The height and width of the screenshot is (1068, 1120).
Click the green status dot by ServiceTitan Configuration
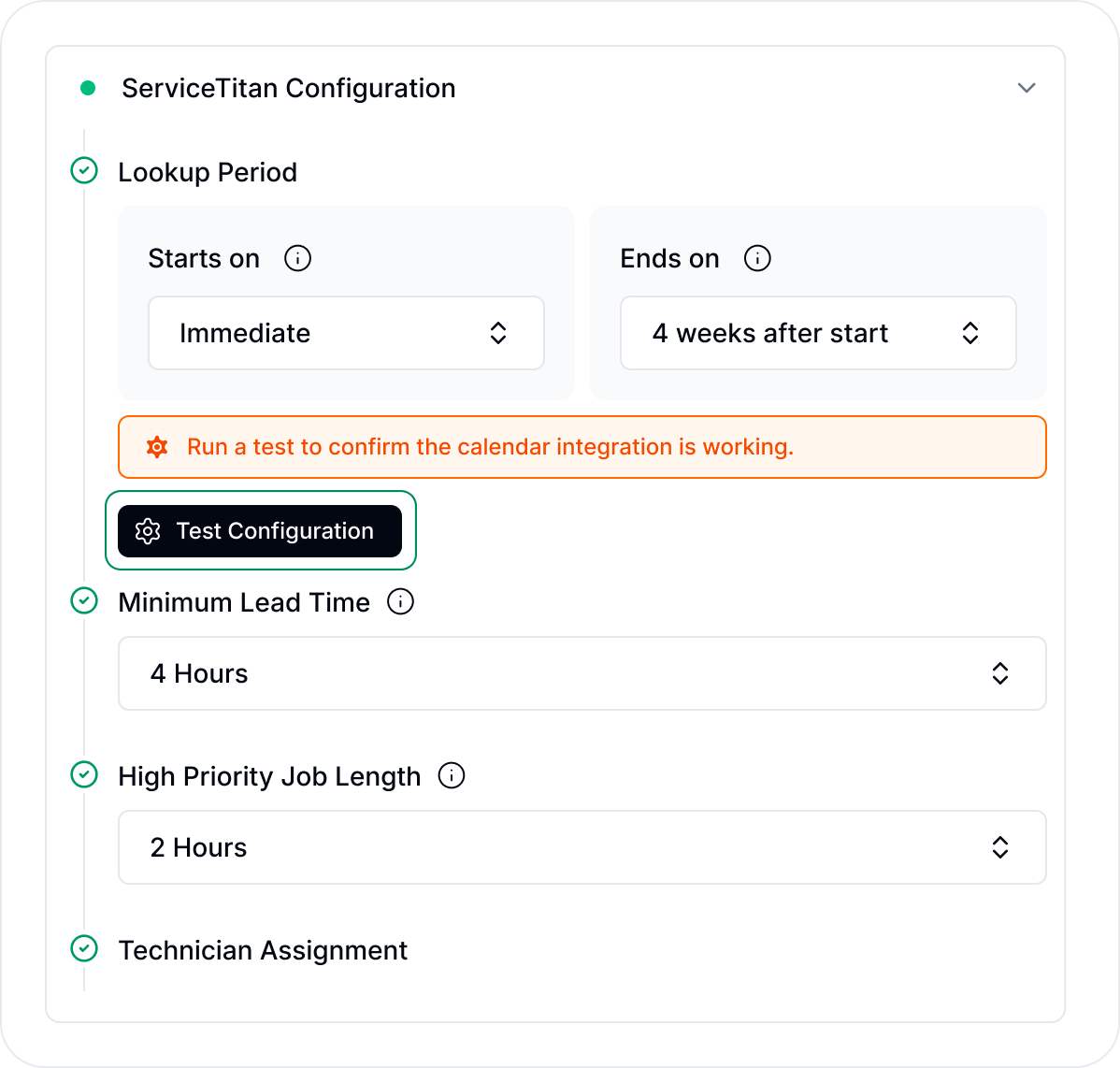coord(88,88)
